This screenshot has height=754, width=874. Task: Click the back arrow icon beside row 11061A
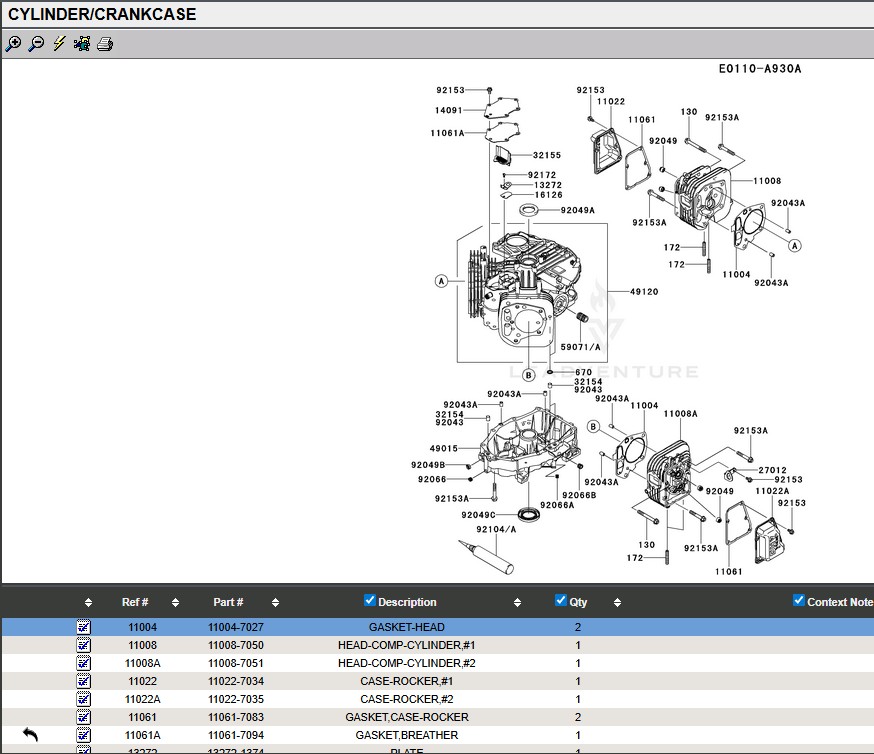30,735
